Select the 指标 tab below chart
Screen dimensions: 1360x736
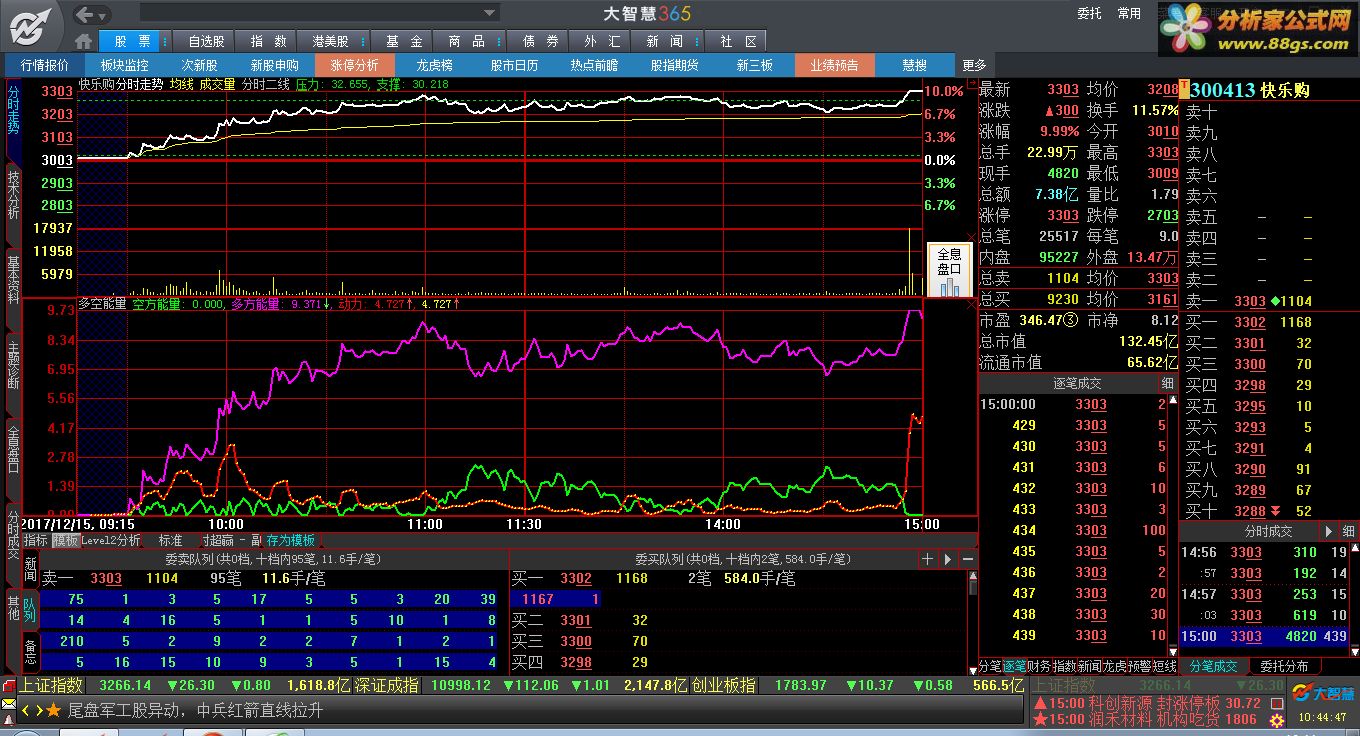(36, 540)
